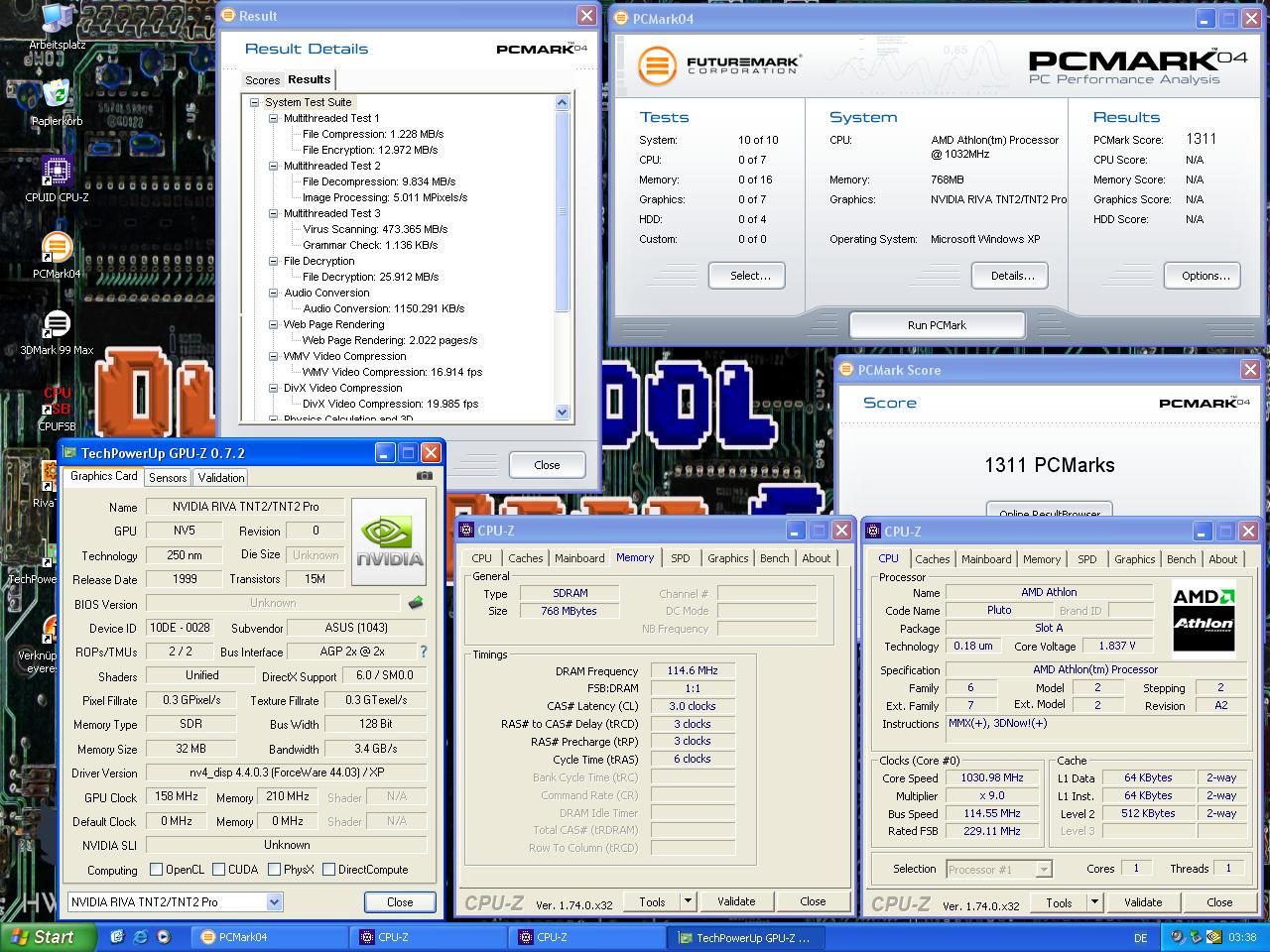Switch to the Sensors tab in GPU-Z
The image size is (1270, 952).
coord(168,477)
